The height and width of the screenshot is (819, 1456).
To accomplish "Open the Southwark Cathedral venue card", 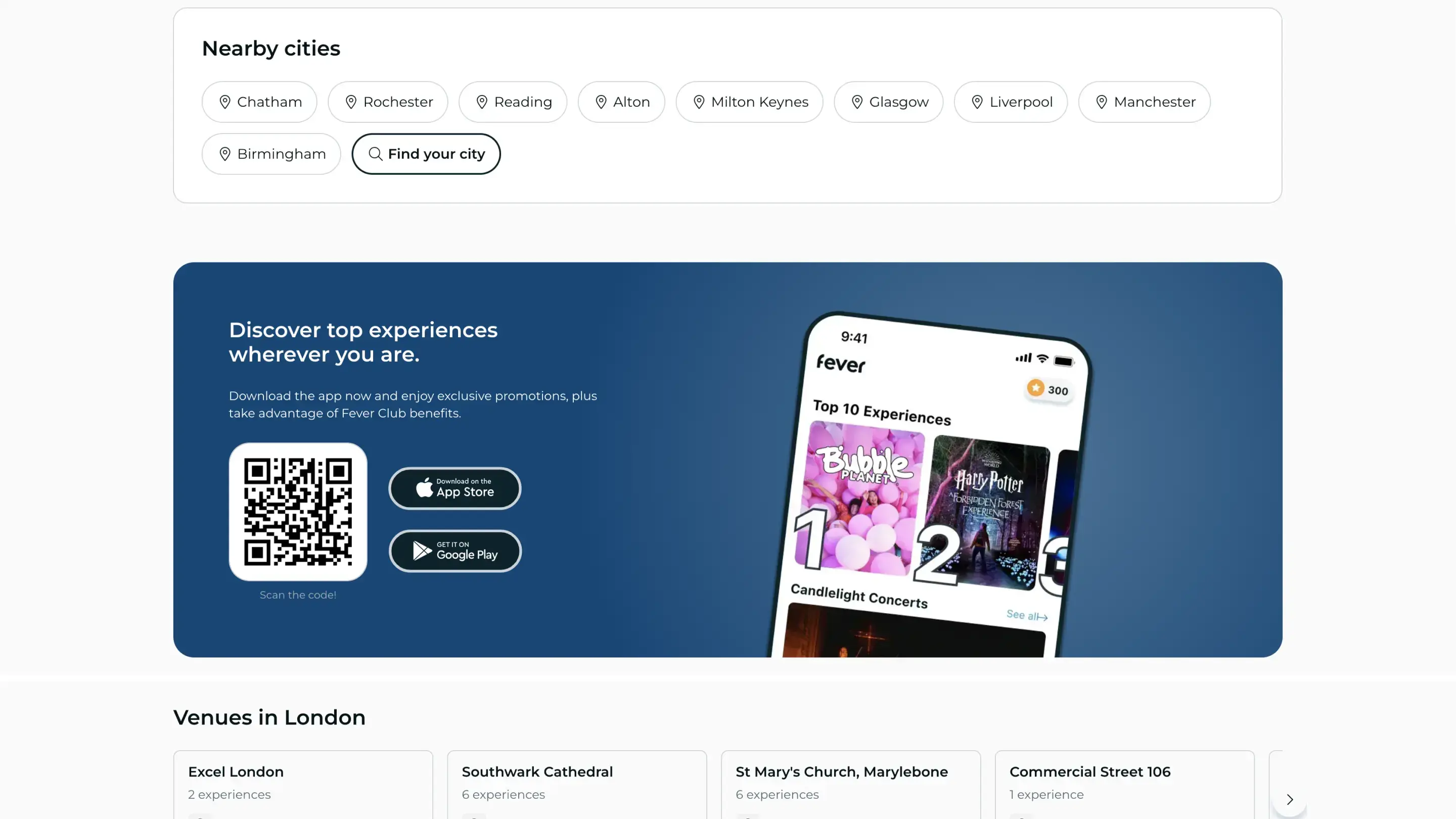I will click(x=577, y=785).
